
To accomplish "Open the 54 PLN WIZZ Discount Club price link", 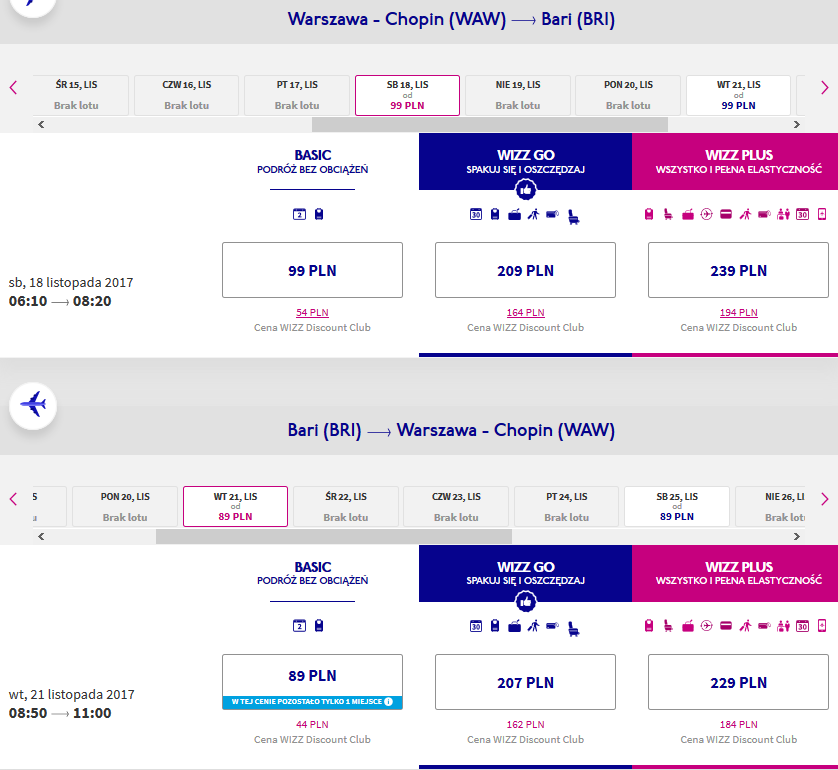I will point(313,313).
